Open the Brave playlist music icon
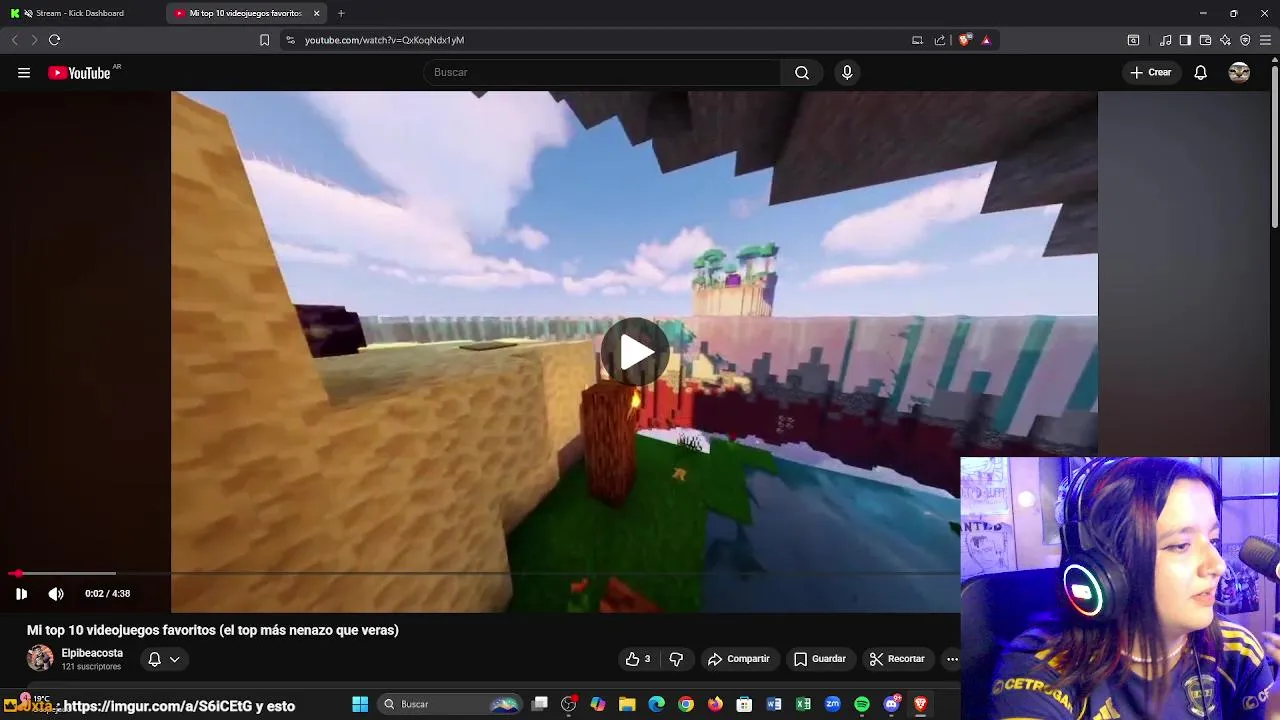Viewport: 1280px width, 720px height. 1166,40
